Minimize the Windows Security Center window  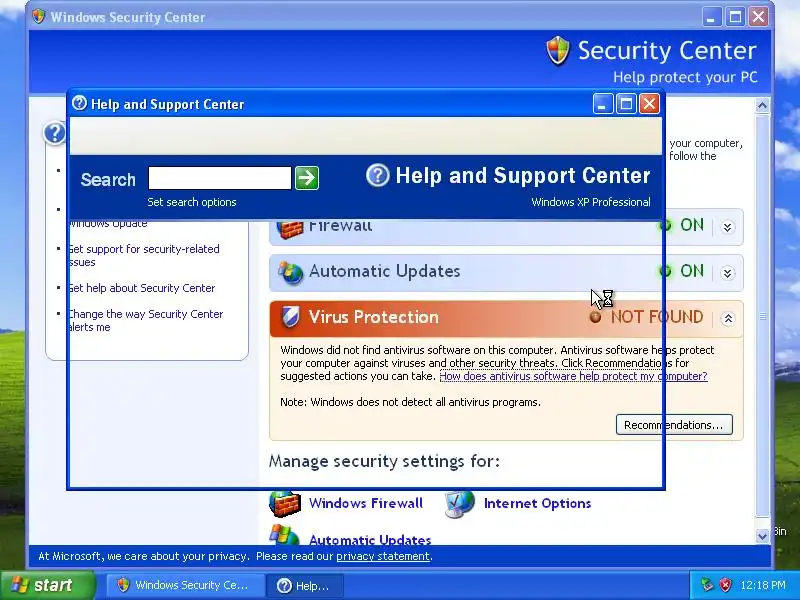(712, 17)
